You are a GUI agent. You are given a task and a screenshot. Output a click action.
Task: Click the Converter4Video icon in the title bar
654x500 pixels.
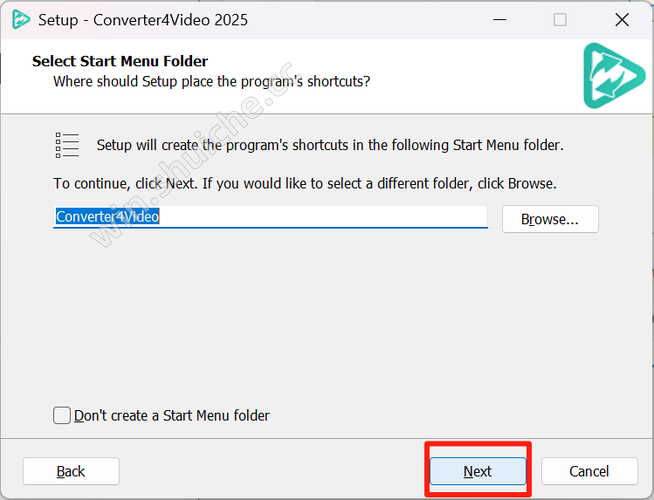[20, 20]
